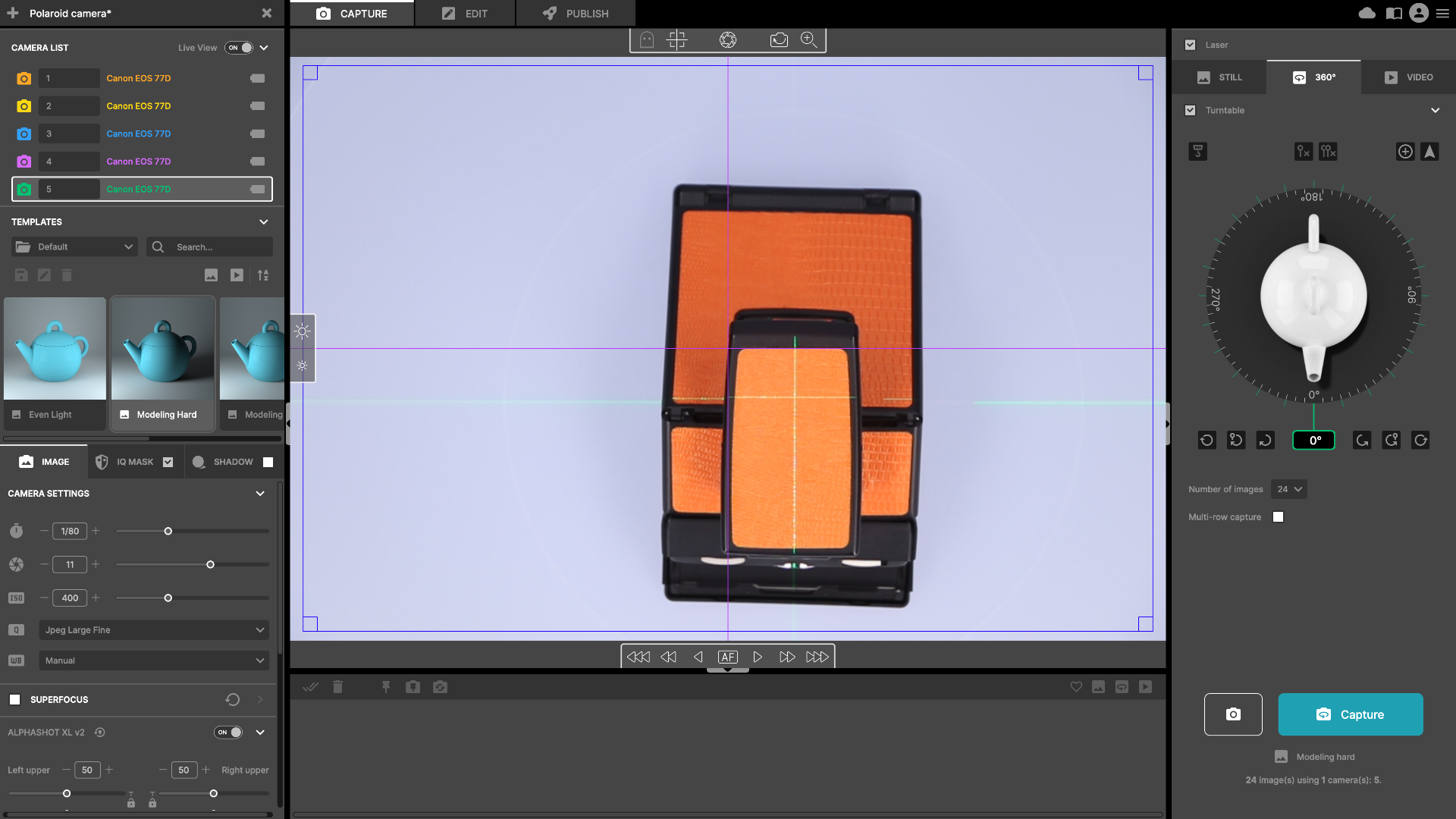Click the aperture icon above preview

tap(727, 40)
